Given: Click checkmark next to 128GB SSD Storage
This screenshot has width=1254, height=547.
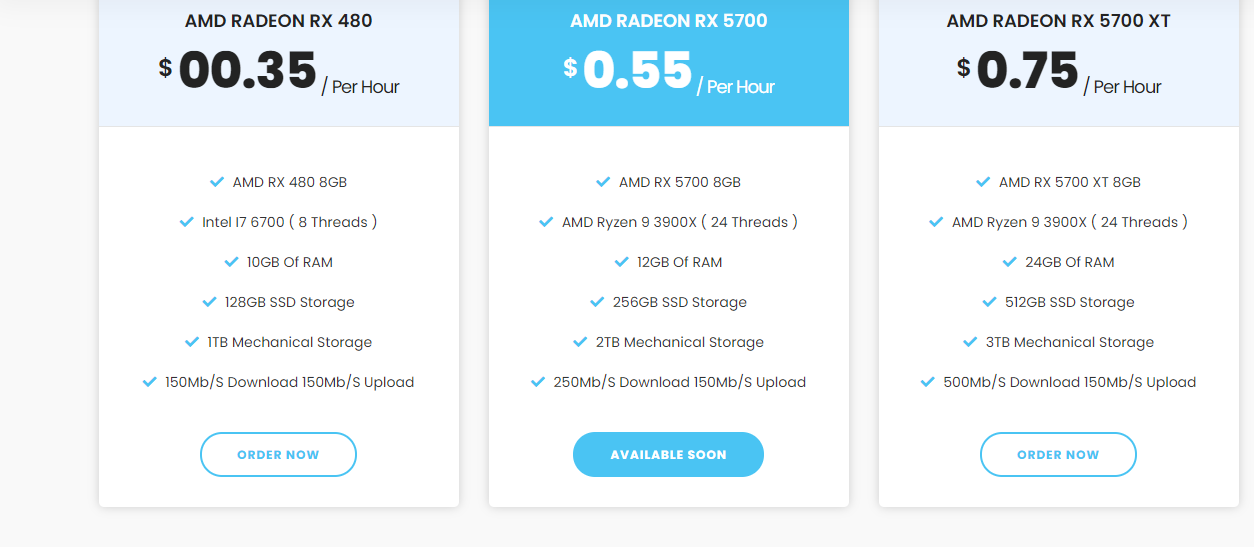Looking at the screenshot, I should 209,302.
